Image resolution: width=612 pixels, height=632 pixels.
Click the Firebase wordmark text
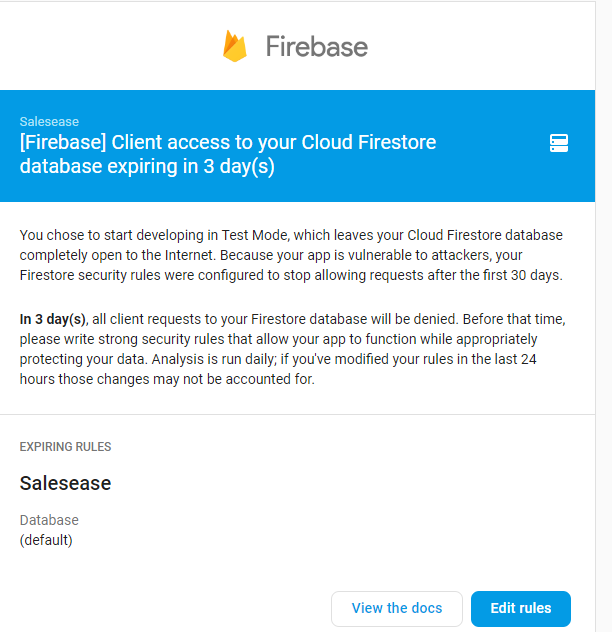317,46
